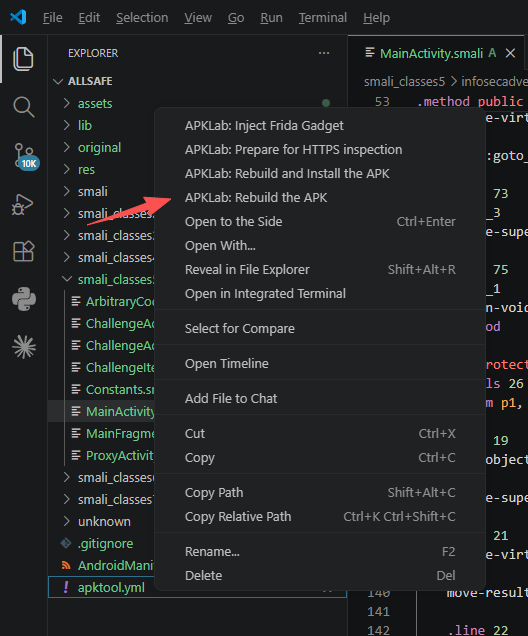
Task: Click line number 142 in the gutter
Action: pos(378,630)
